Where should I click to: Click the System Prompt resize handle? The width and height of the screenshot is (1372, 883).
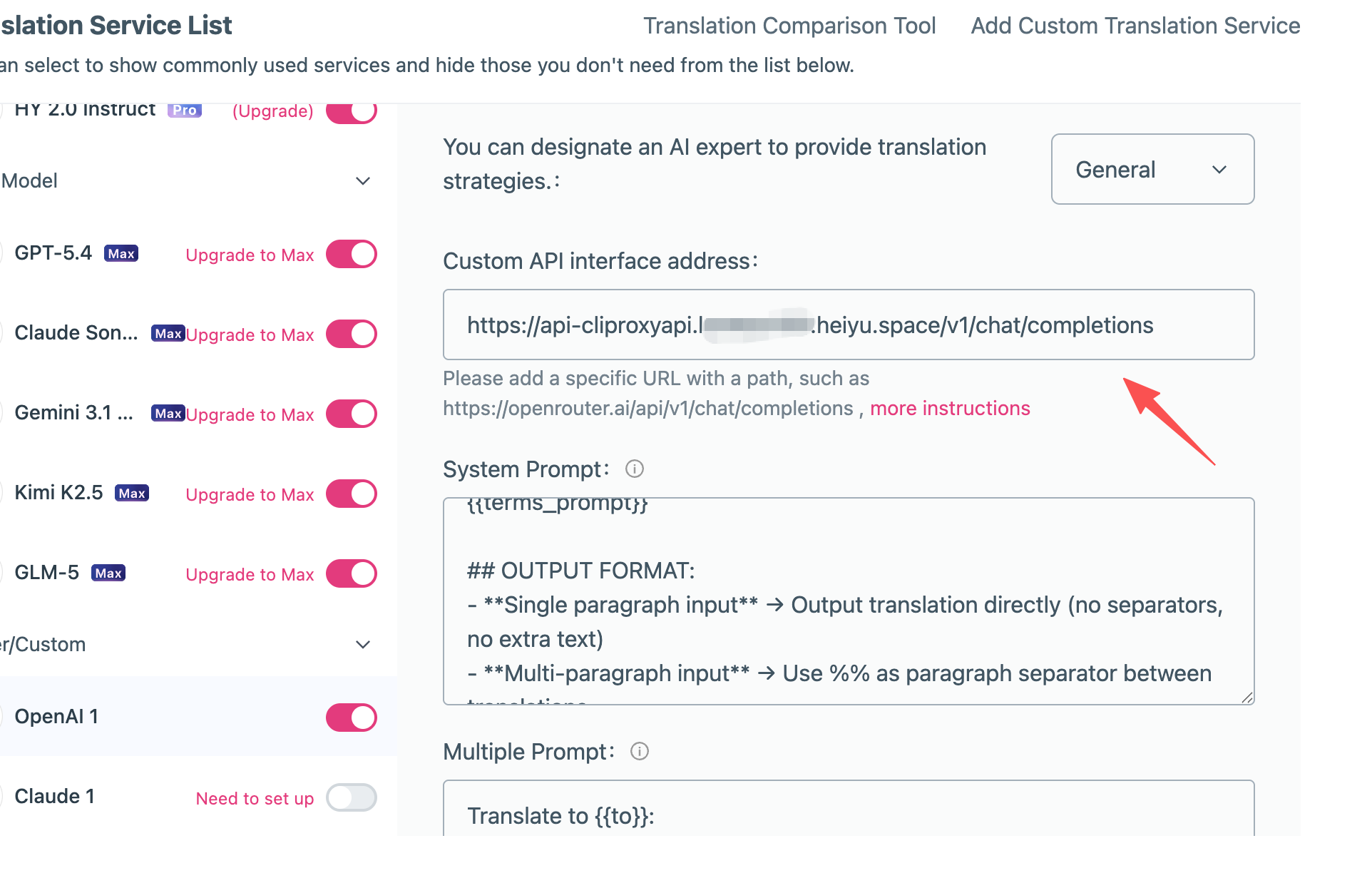[1246, 698]
